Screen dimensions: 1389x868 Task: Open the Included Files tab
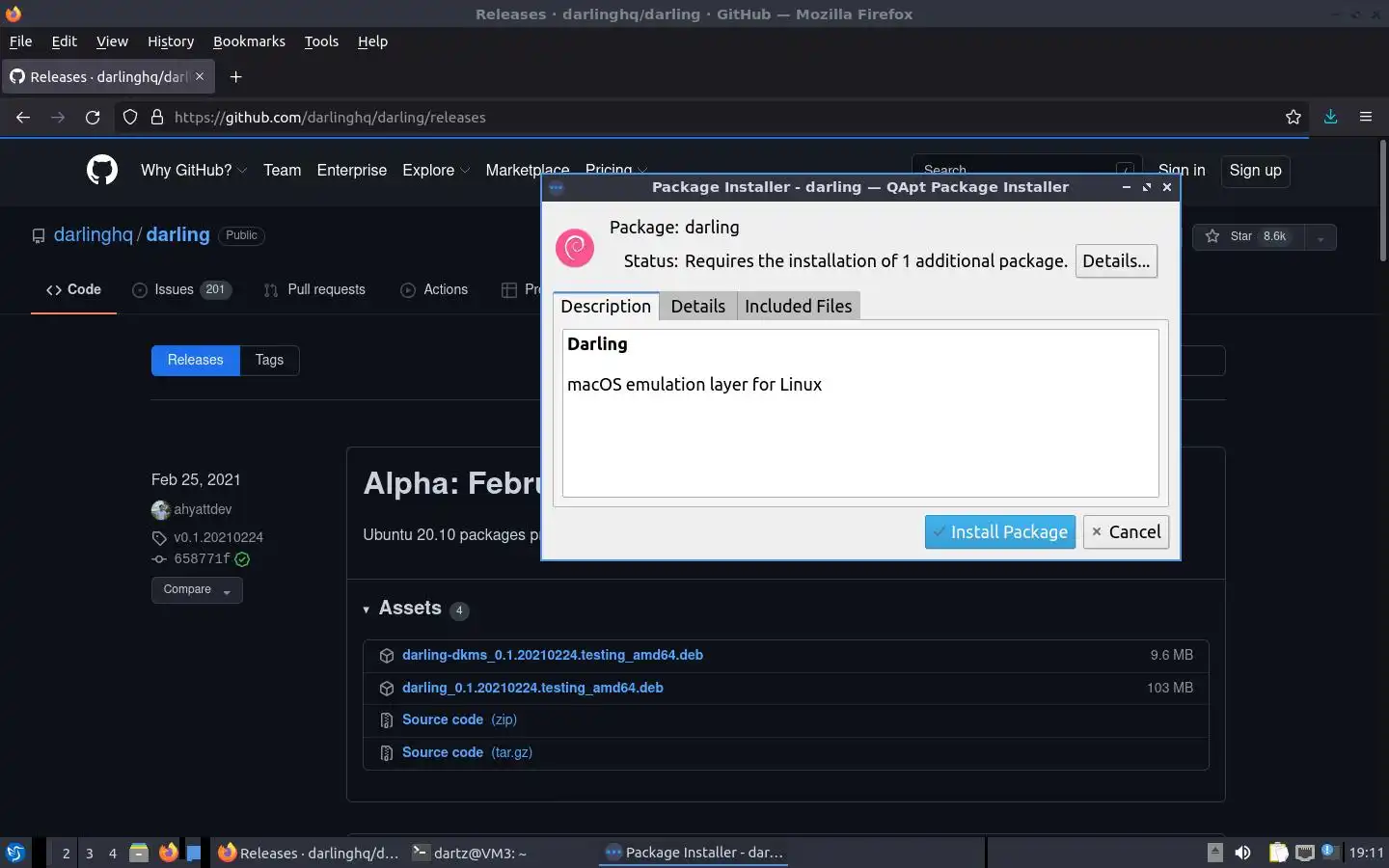[x=799, y=306]
